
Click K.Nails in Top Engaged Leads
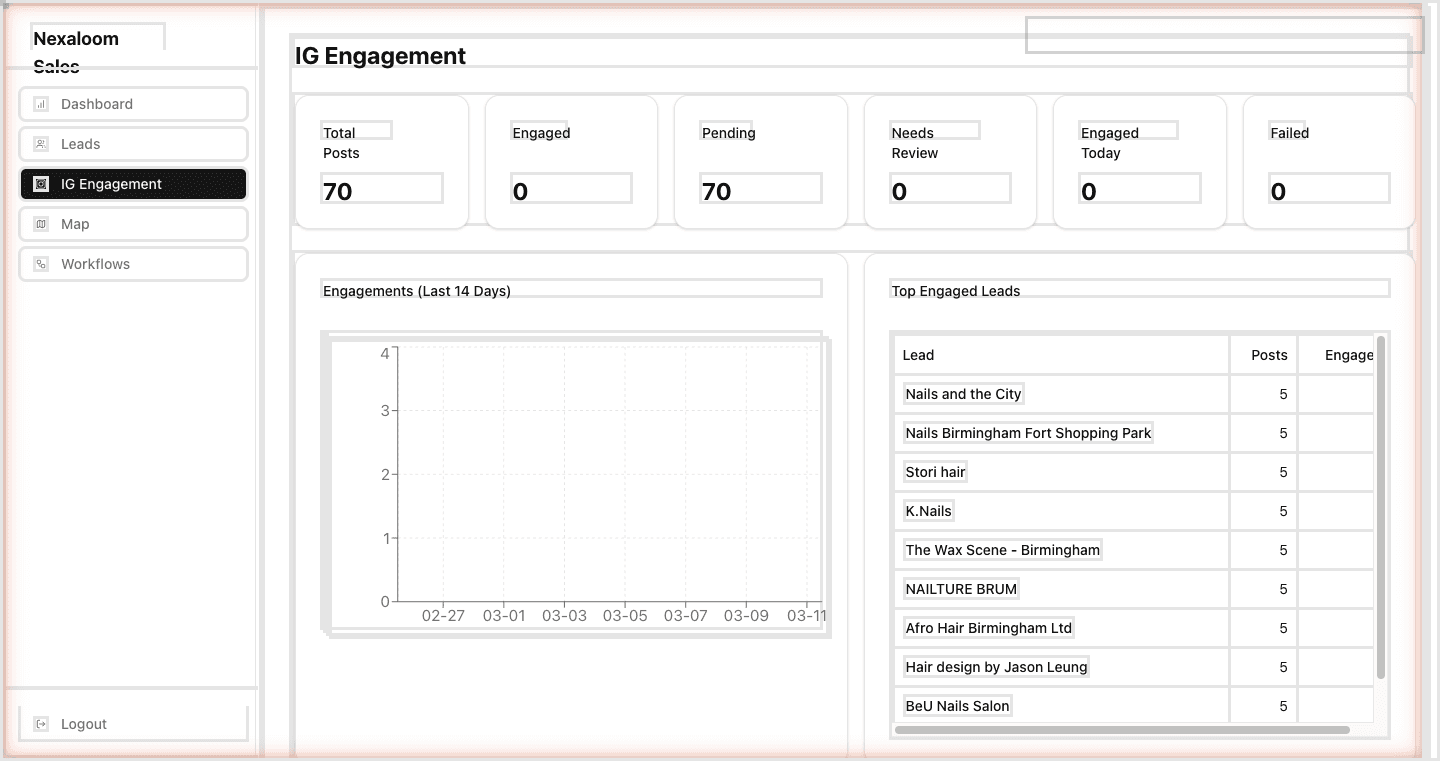coord(927,510)
